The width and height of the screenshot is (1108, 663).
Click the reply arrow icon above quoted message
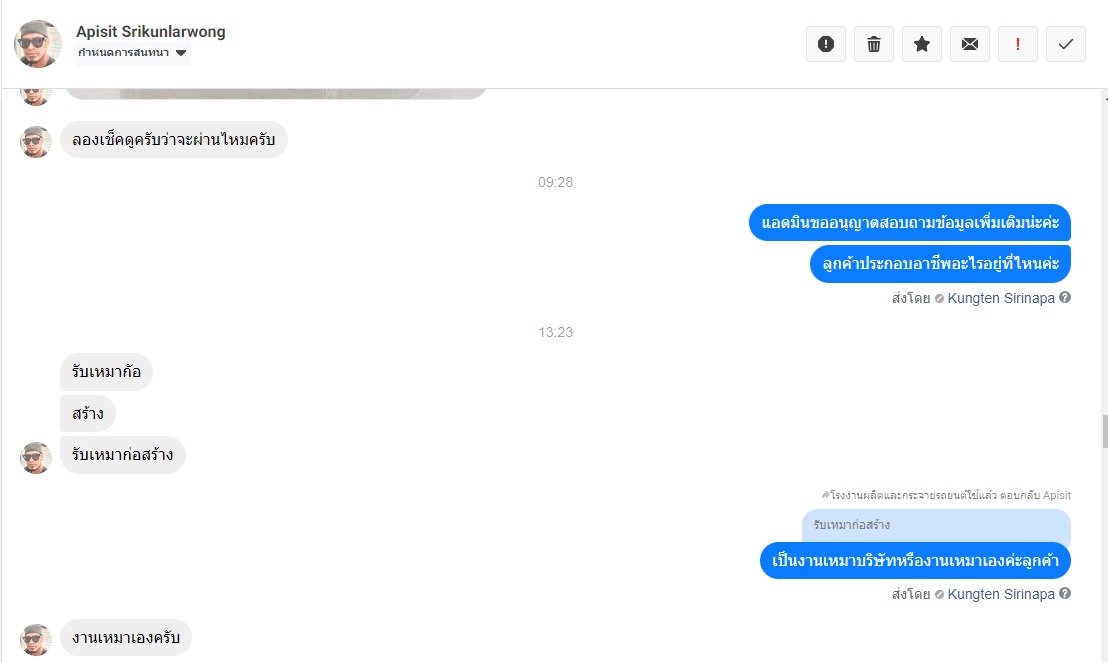coord(825,495)
